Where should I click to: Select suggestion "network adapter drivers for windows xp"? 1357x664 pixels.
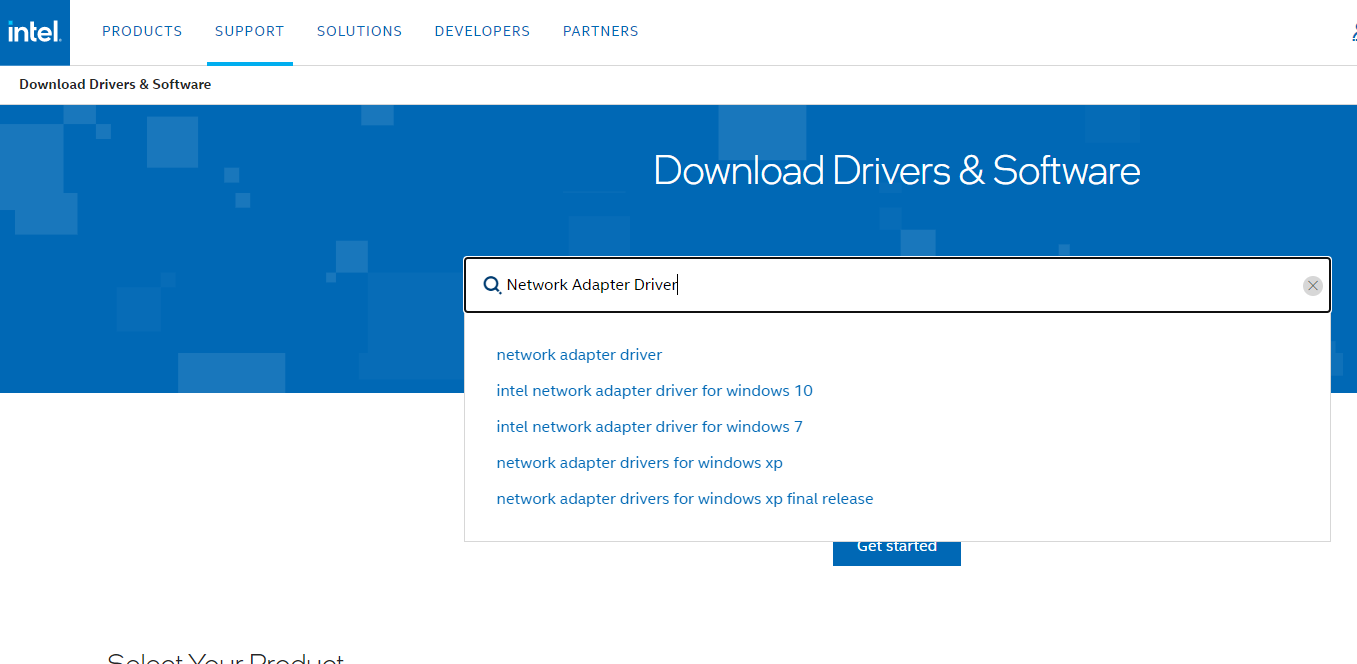click(x=639, y=463)
